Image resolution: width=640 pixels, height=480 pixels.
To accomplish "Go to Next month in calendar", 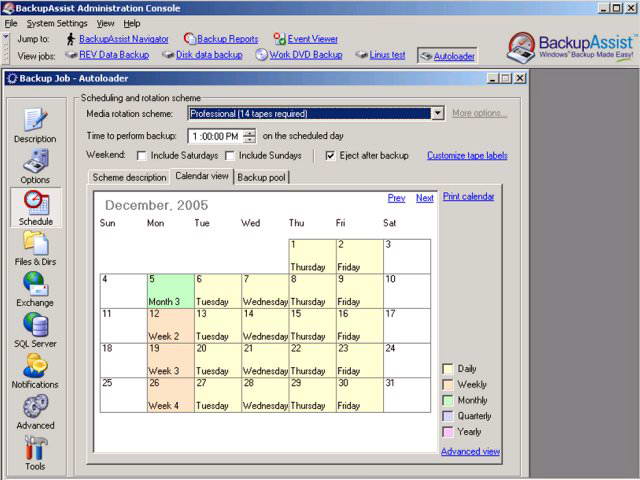I will point(424,198).
